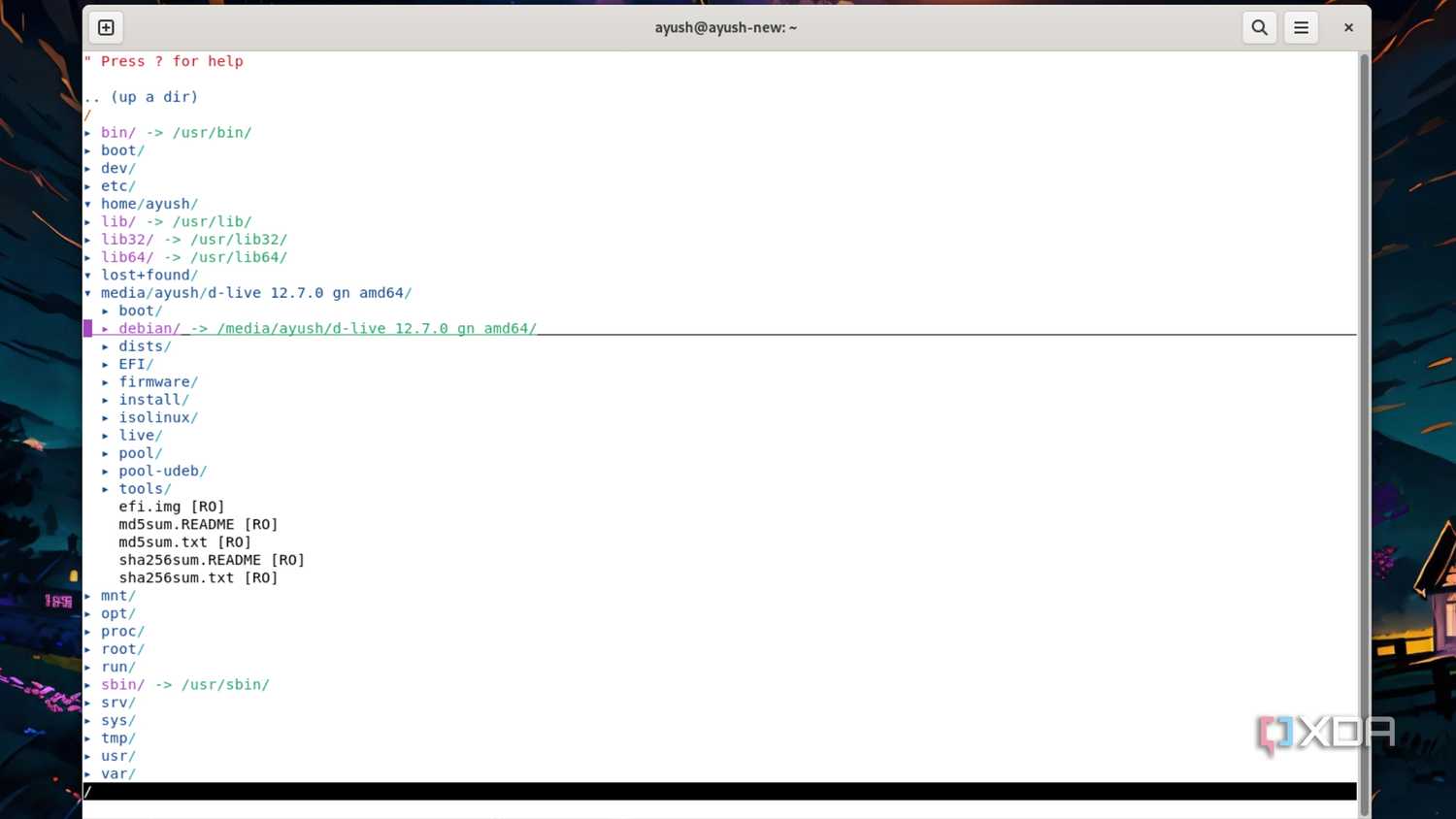1456x819 pixels.
Task: Select the pool/ folder
Action: click(x=140, y=453)
